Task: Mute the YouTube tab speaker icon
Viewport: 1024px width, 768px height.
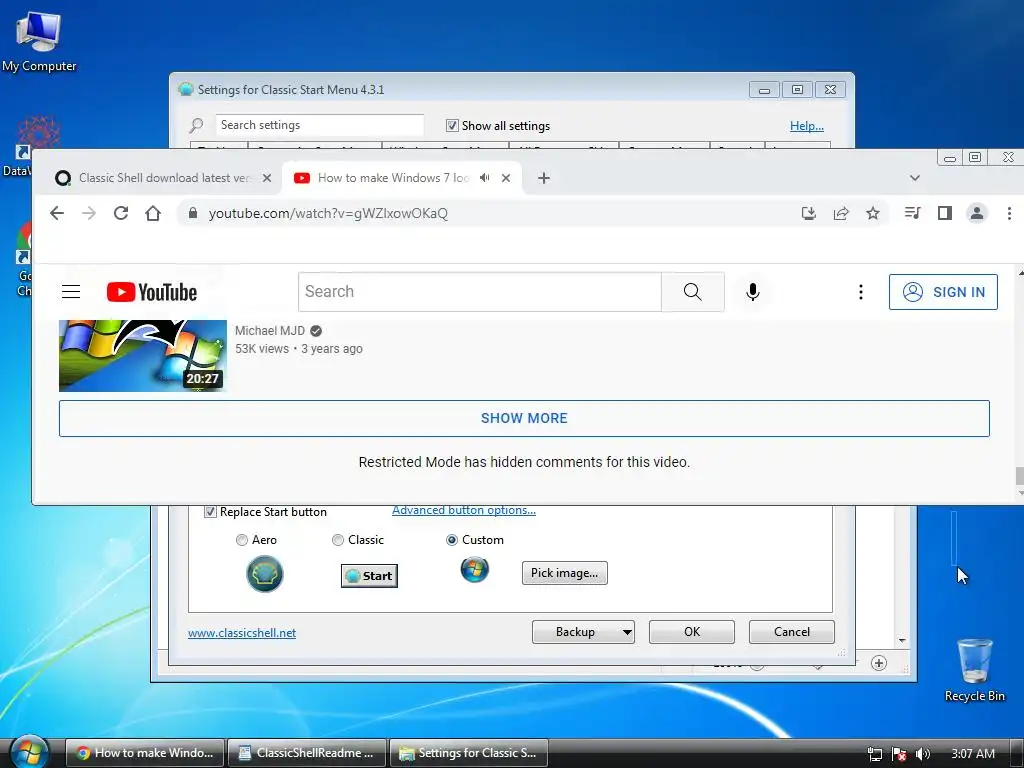Action: (485, 178)
